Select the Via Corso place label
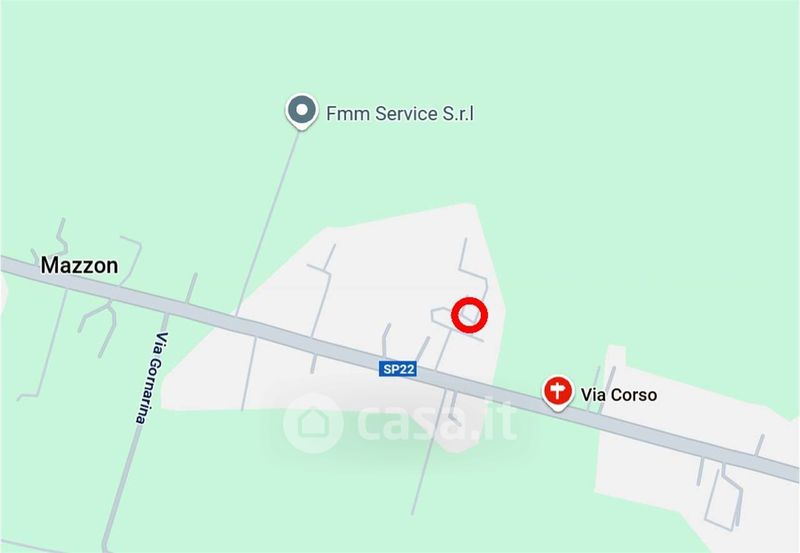This screenshot has width=800, height=553. (x=618, y=395)
